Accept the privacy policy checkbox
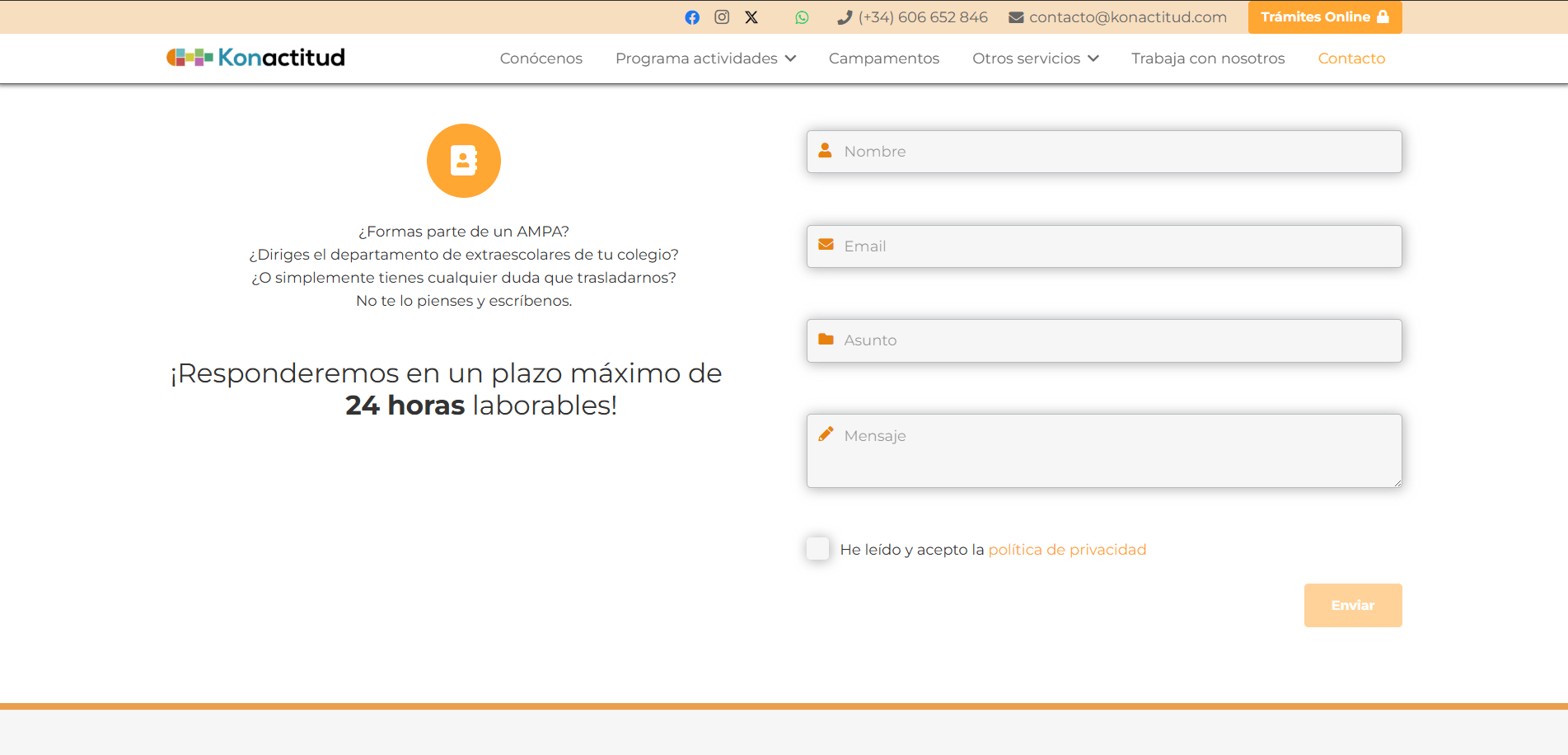The height and width of the screenshot is (755, 1568). coord(818,549)
